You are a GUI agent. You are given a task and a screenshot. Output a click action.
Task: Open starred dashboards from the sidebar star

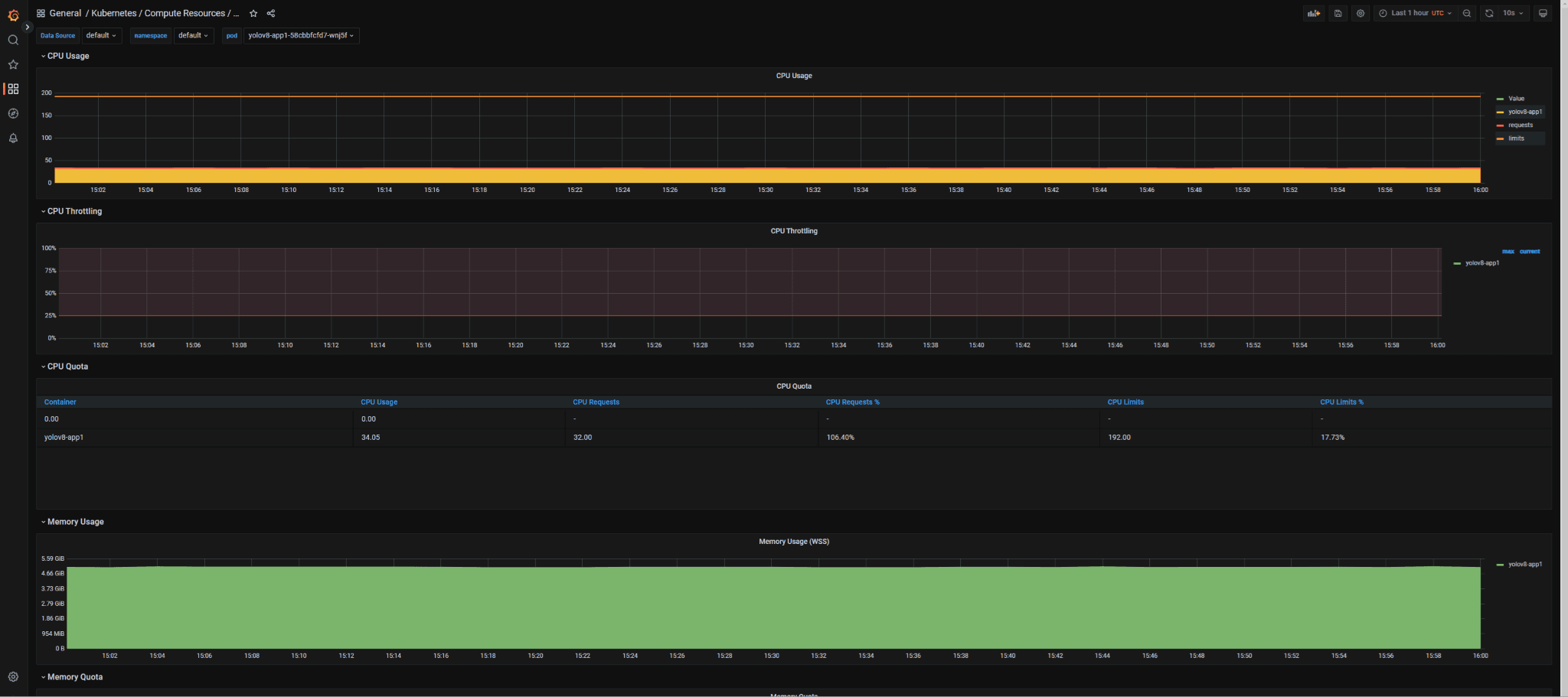tap(13, 64)
